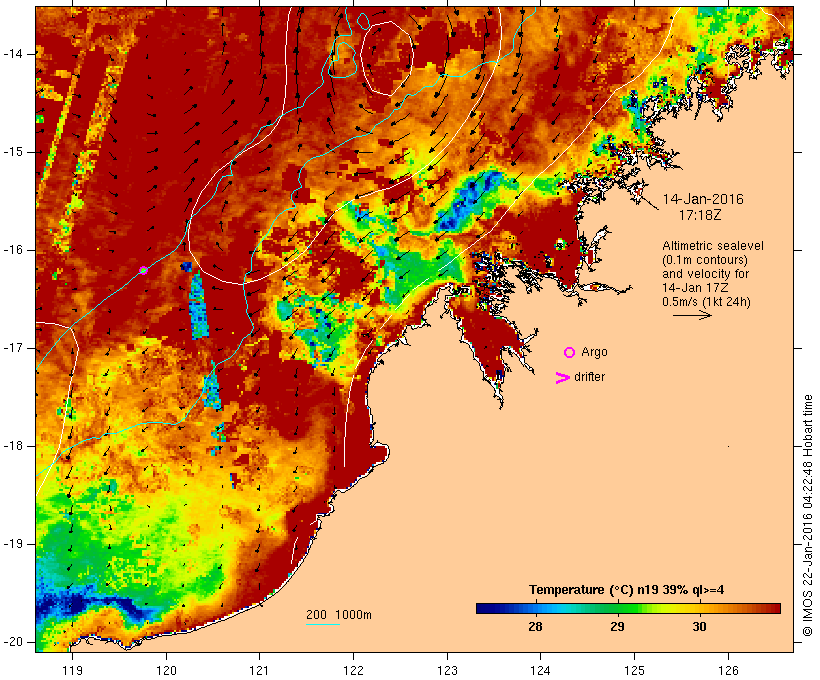The image size is (820, 680).
Task: Click the '-17' latitude axis label
Action: (x=13, y=348)
